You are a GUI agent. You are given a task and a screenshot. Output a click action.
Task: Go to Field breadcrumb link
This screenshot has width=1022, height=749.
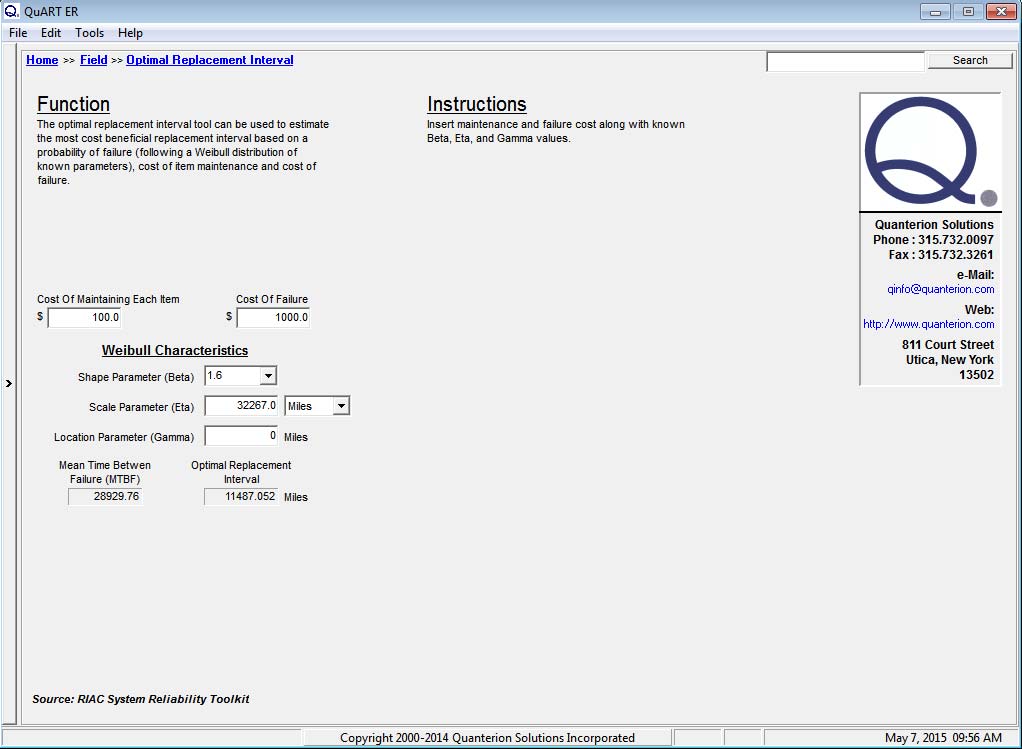tap(94, 60)
